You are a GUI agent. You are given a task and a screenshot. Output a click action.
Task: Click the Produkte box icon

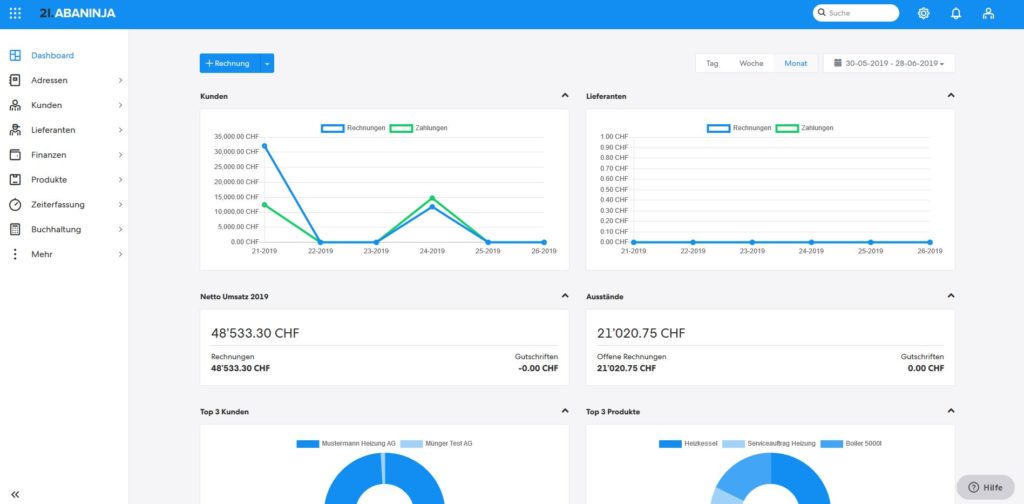[15, 180]
